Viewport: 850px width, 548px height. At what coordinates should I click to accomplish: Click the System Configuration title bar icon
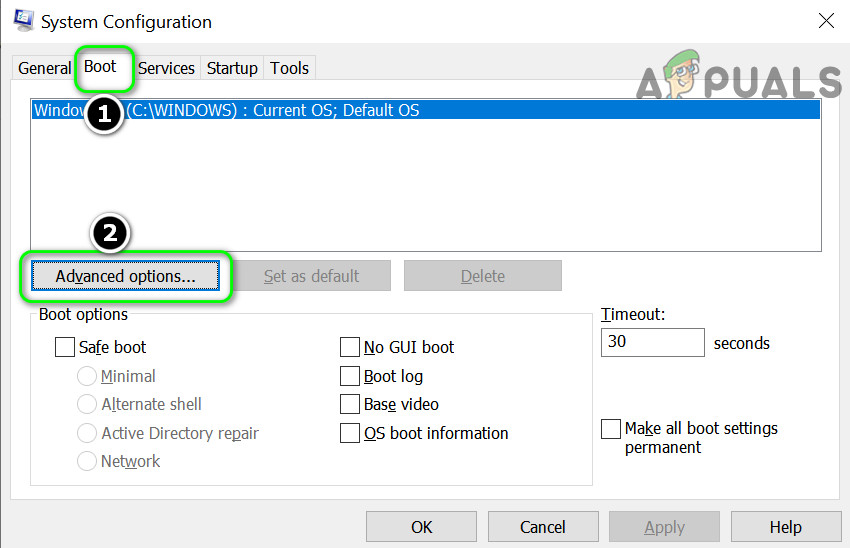tap(23, 21)
